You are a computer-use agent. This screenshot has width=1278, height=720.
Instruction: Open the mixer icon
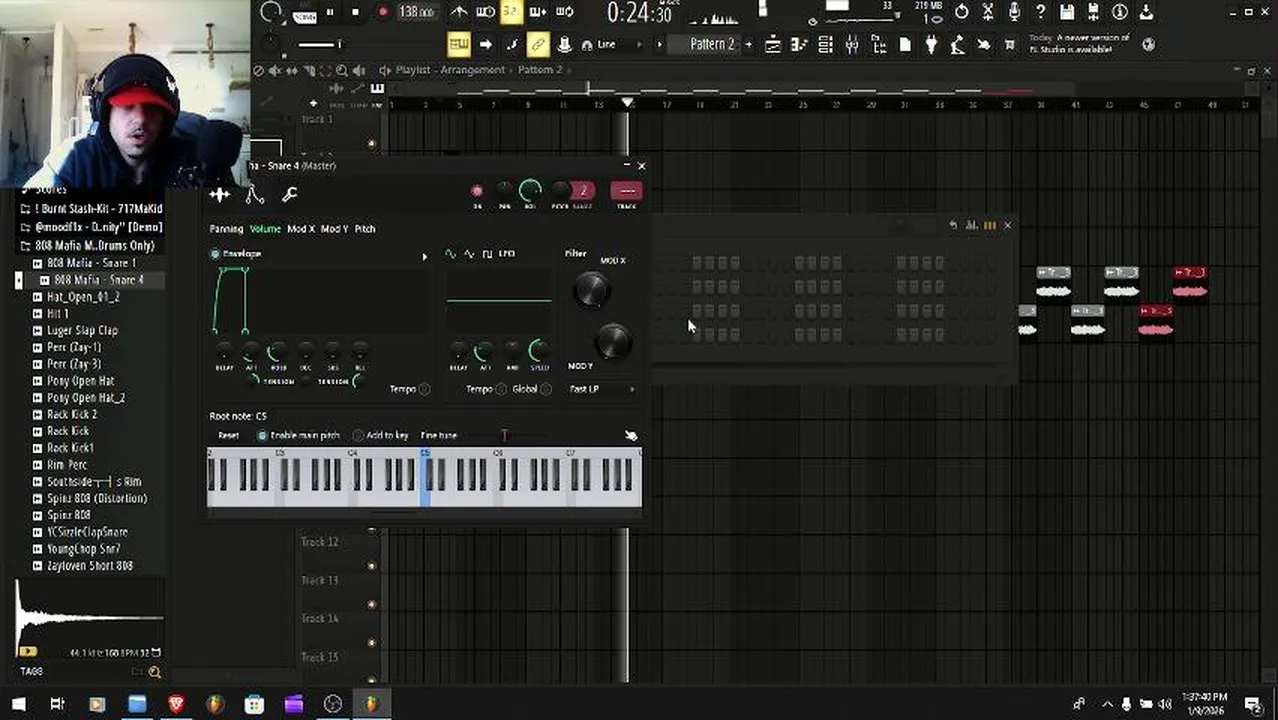coord(852,44)
